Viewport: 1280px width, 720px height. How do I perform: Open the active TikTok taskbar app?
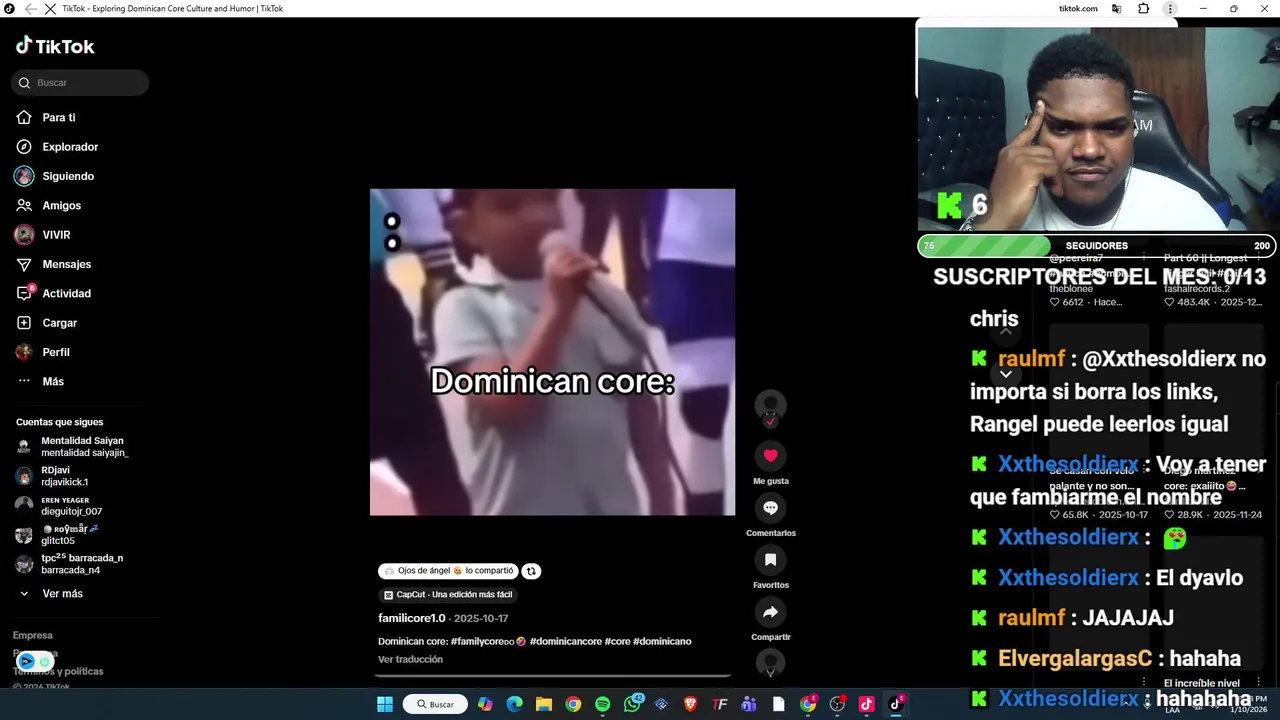pos(896,704)
